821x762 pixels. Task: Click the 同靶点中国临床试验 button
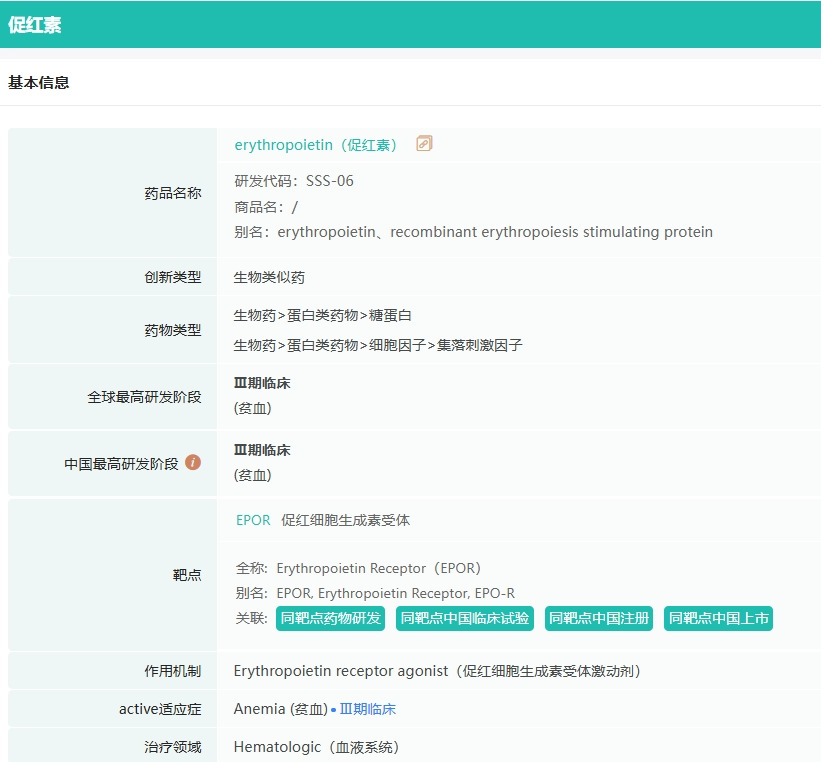[x=465, y=618]
